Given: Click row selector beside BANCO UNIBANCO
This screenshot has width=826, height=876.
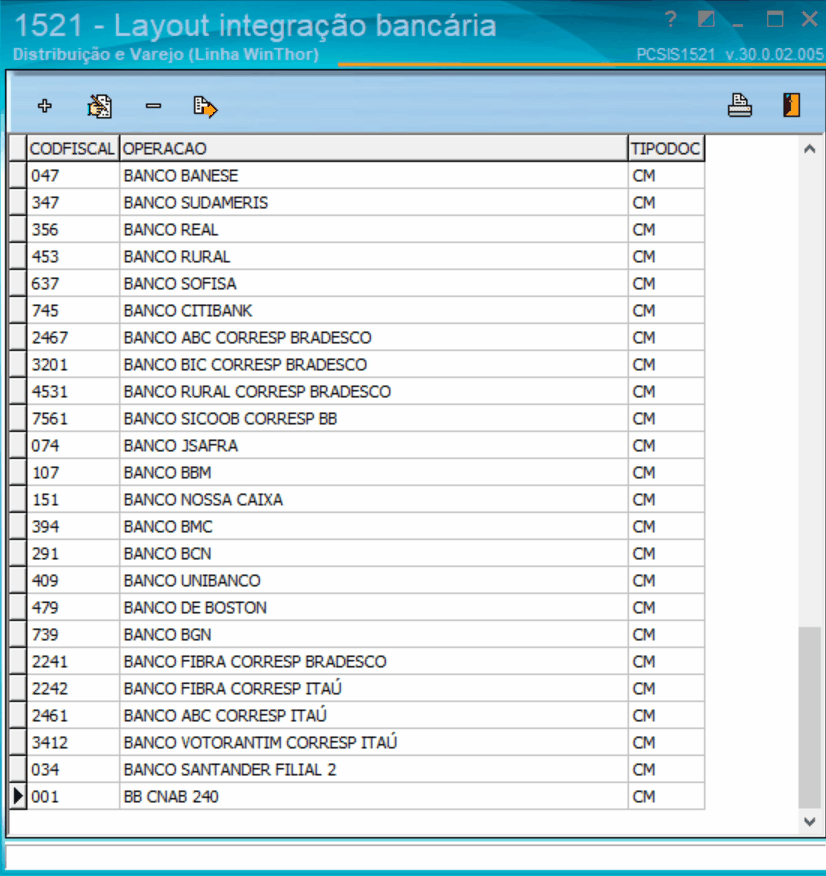Looking at the screenshot, I should point(18,580).
